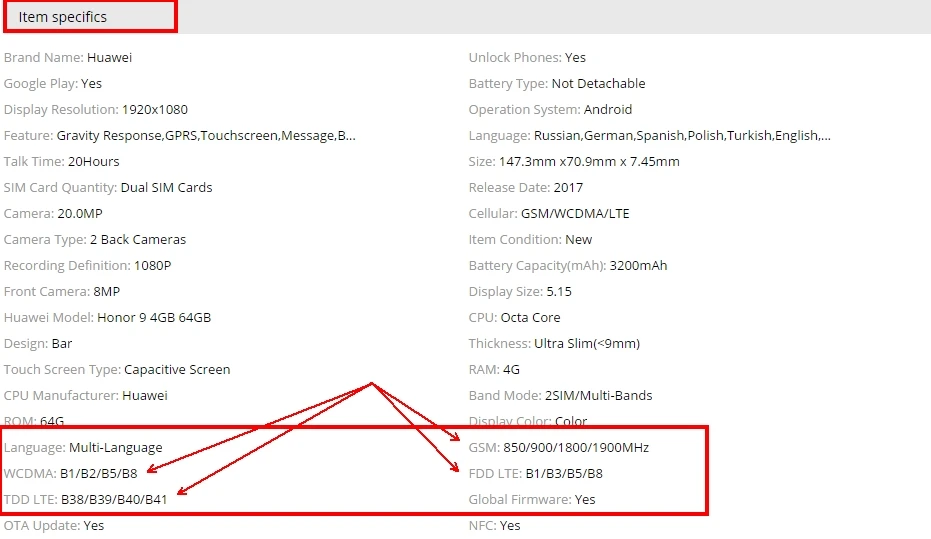Click Global Firmware: Yes entry
Image resolution: width=931 pixels, height=539 pixels.
tap(532, 500)
